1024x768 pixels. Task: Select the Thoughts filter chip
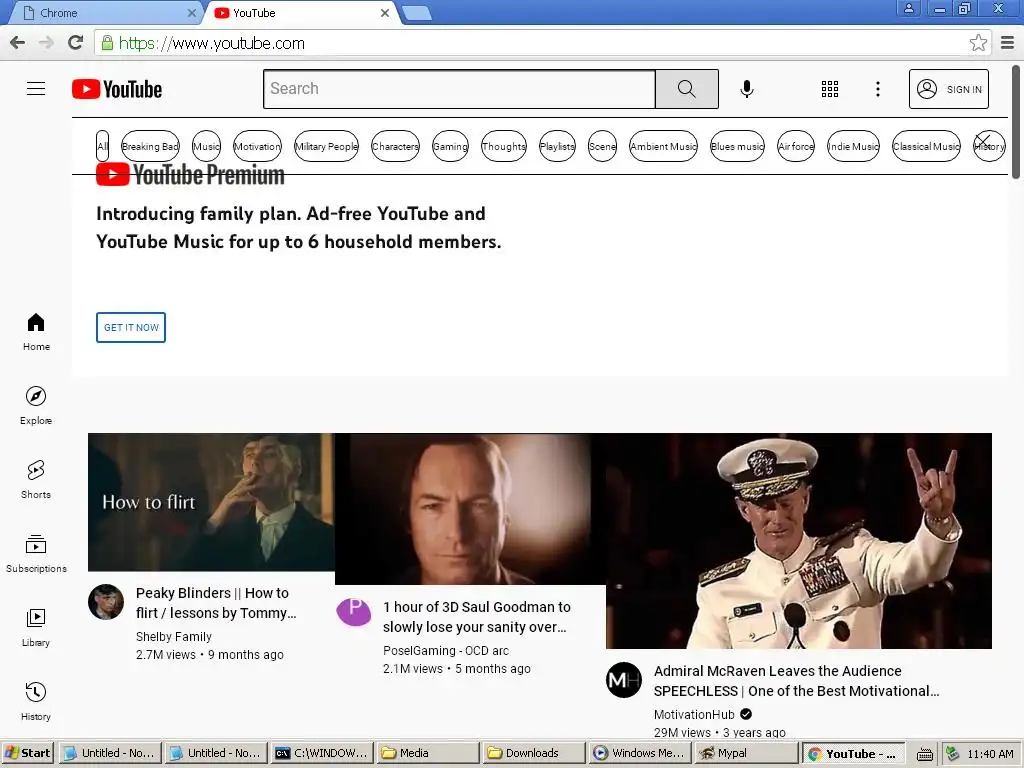tap(504, 146)
